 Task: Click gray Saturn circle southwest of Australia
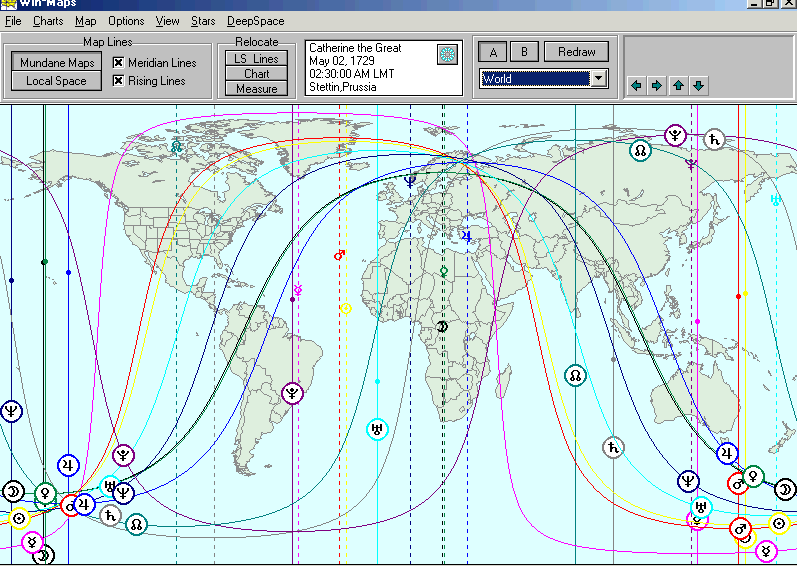point(613,447)
